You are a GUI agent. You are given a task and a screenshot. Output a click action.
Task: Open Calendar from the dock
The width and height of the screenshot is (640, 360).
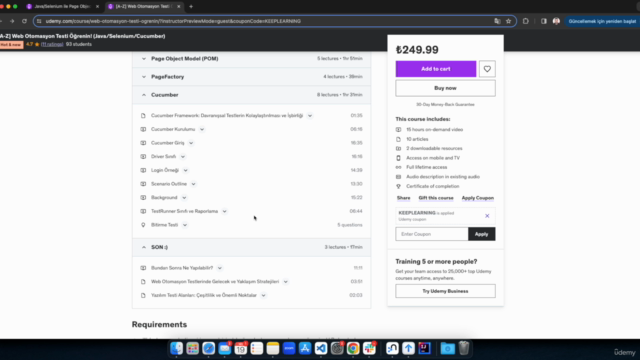tap(240, 348)
